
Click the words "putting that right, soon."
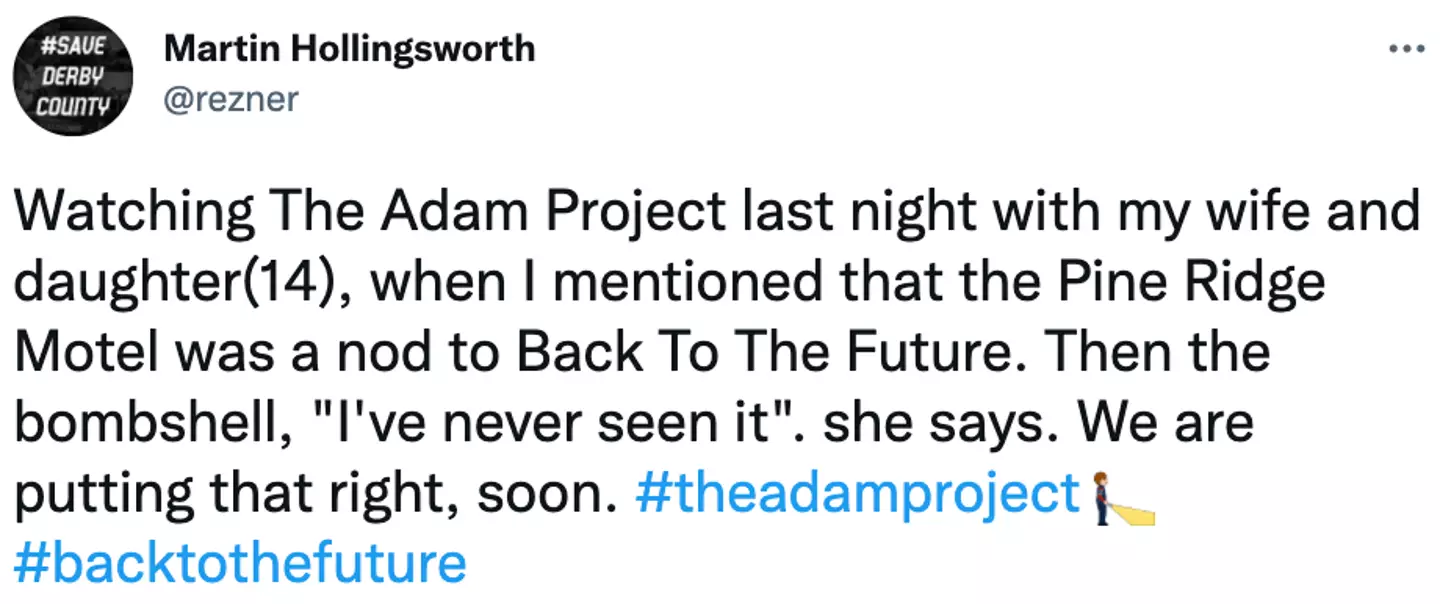pos(313,495)
